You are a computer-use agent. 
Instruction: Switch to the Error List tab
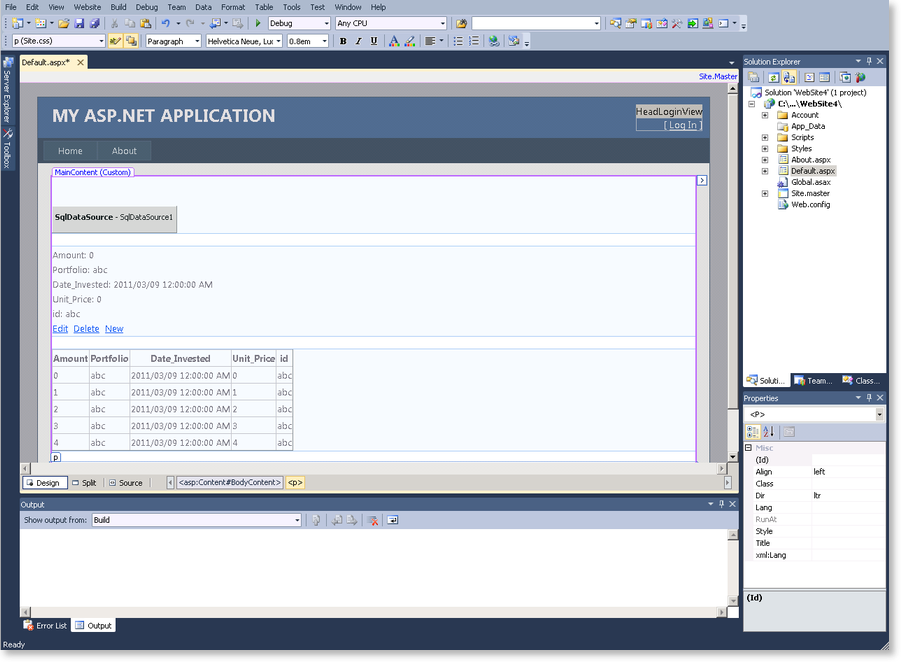point(45,626)
